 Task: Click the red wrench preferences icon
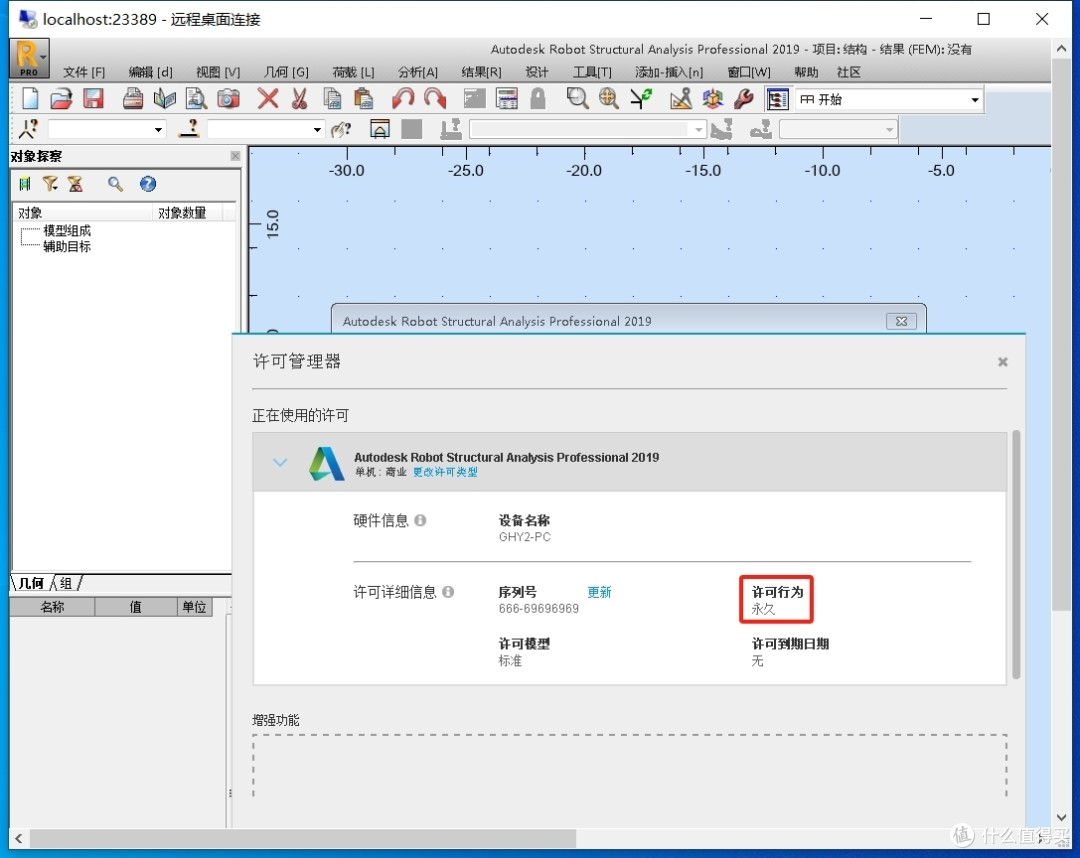point(744,99)
